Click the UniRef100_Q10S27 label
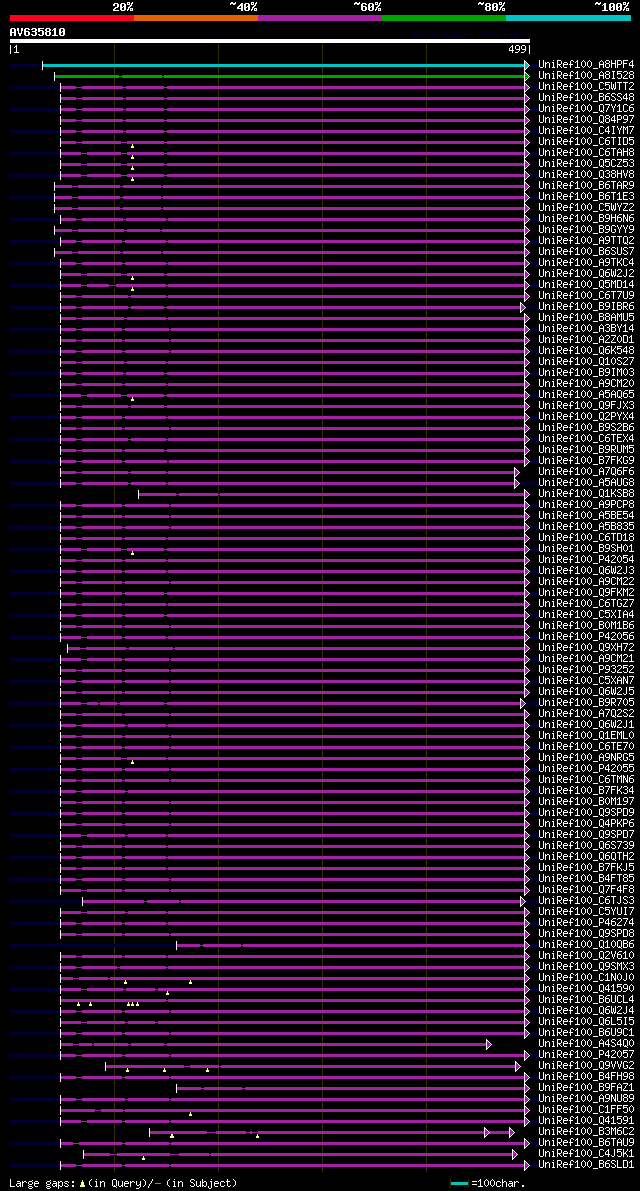 point(586,362)
